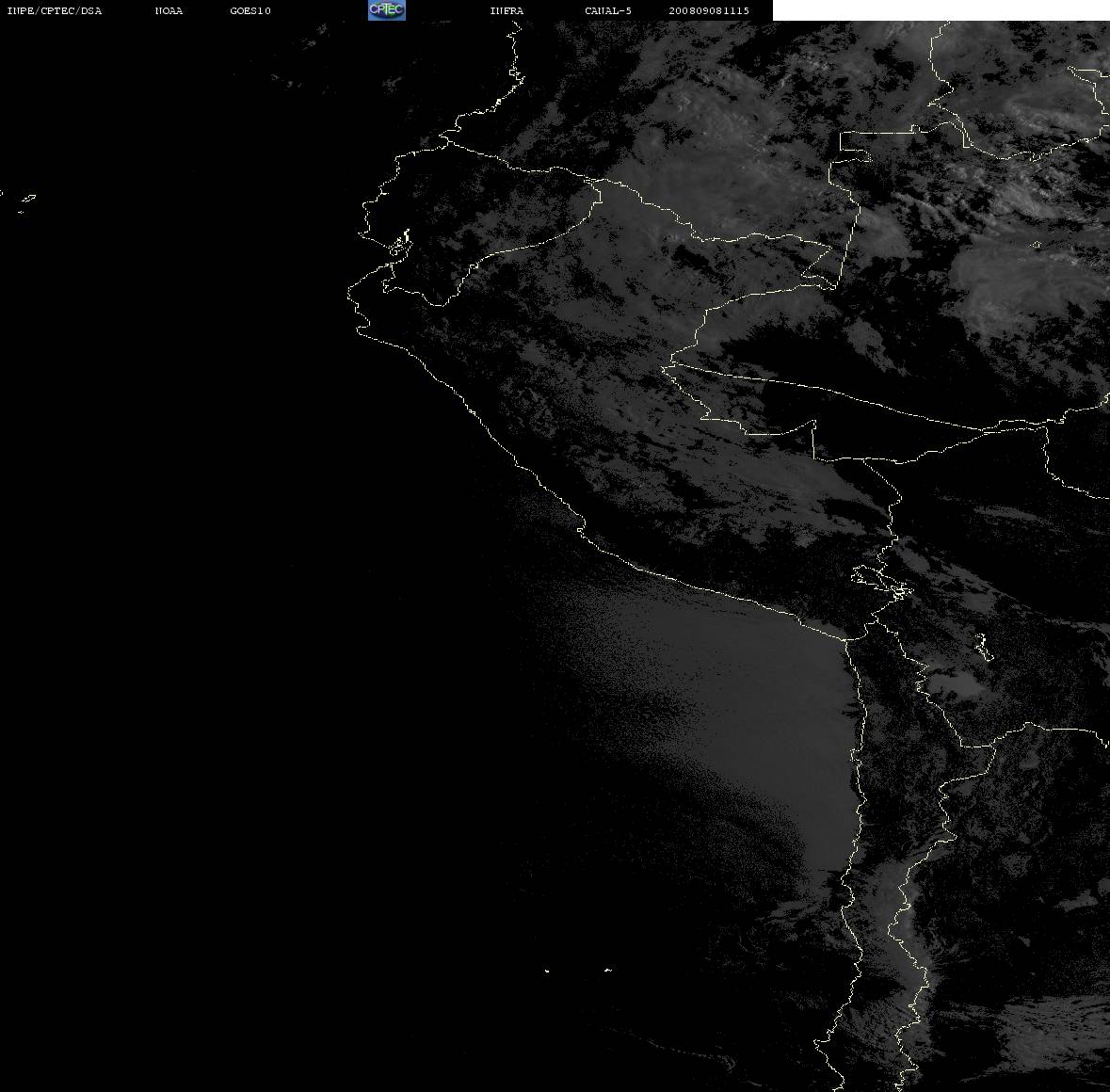The height and width of the screenshot is (1092, 1110).
Task: Click the CPTEC logo in the header
Action: pos(387,10)
